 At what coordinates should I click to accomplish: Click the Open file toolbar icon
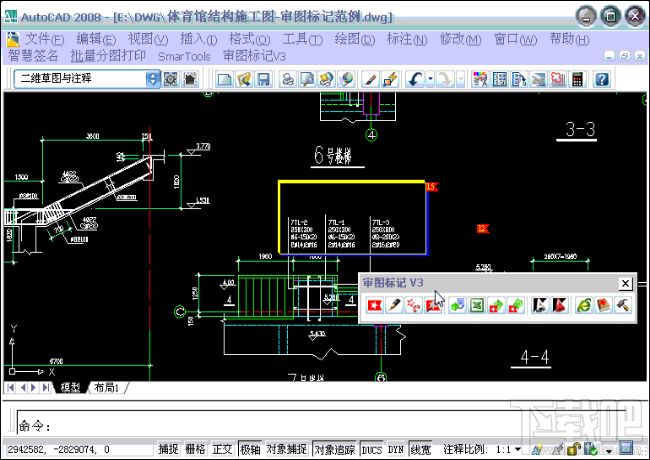pos(244,79)
